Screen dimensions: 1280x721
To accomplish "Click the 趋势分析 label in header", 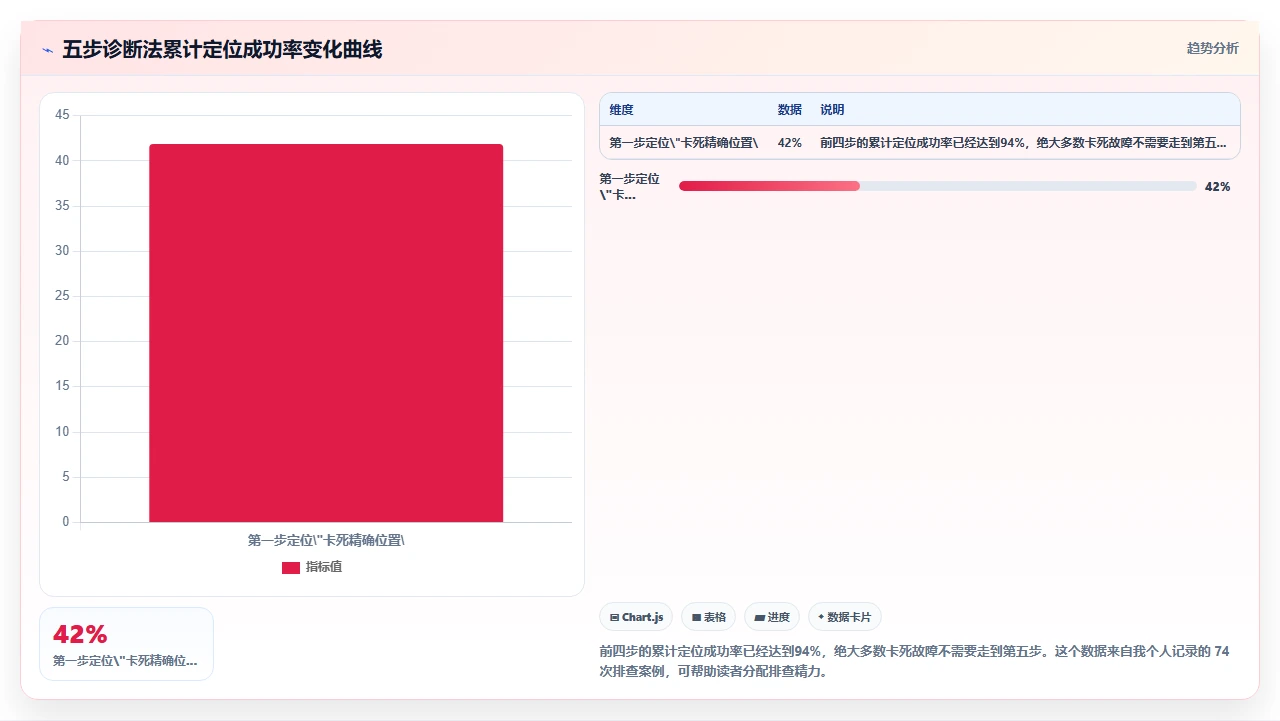I will (1212, 48).
